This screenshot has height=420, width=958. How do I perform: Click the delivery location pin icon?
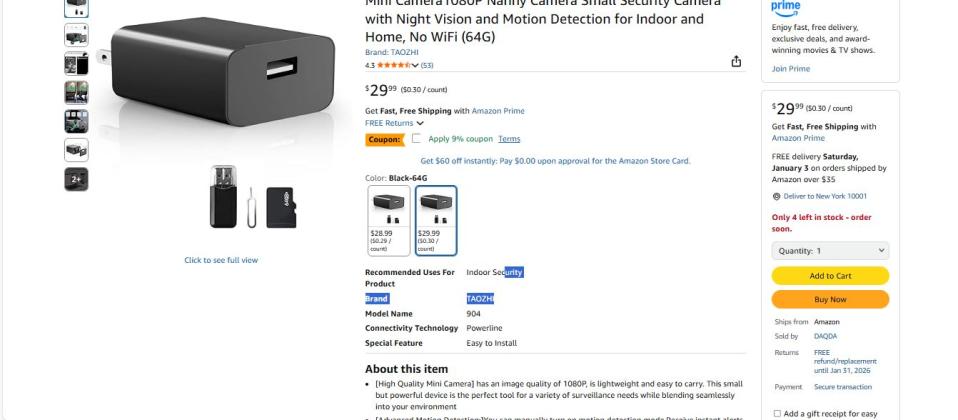[776, 196]
